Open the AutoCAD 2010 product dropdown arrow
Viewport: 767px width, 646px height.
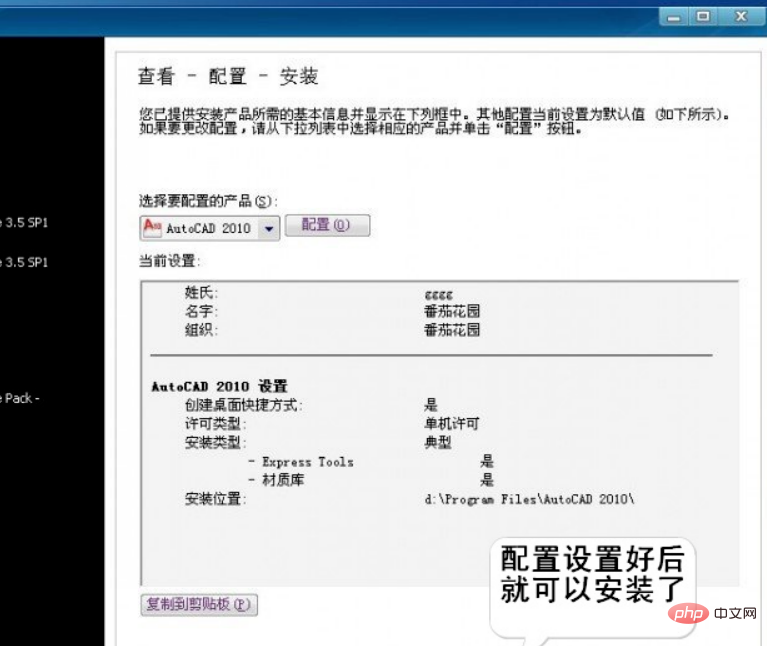point(269,228)
